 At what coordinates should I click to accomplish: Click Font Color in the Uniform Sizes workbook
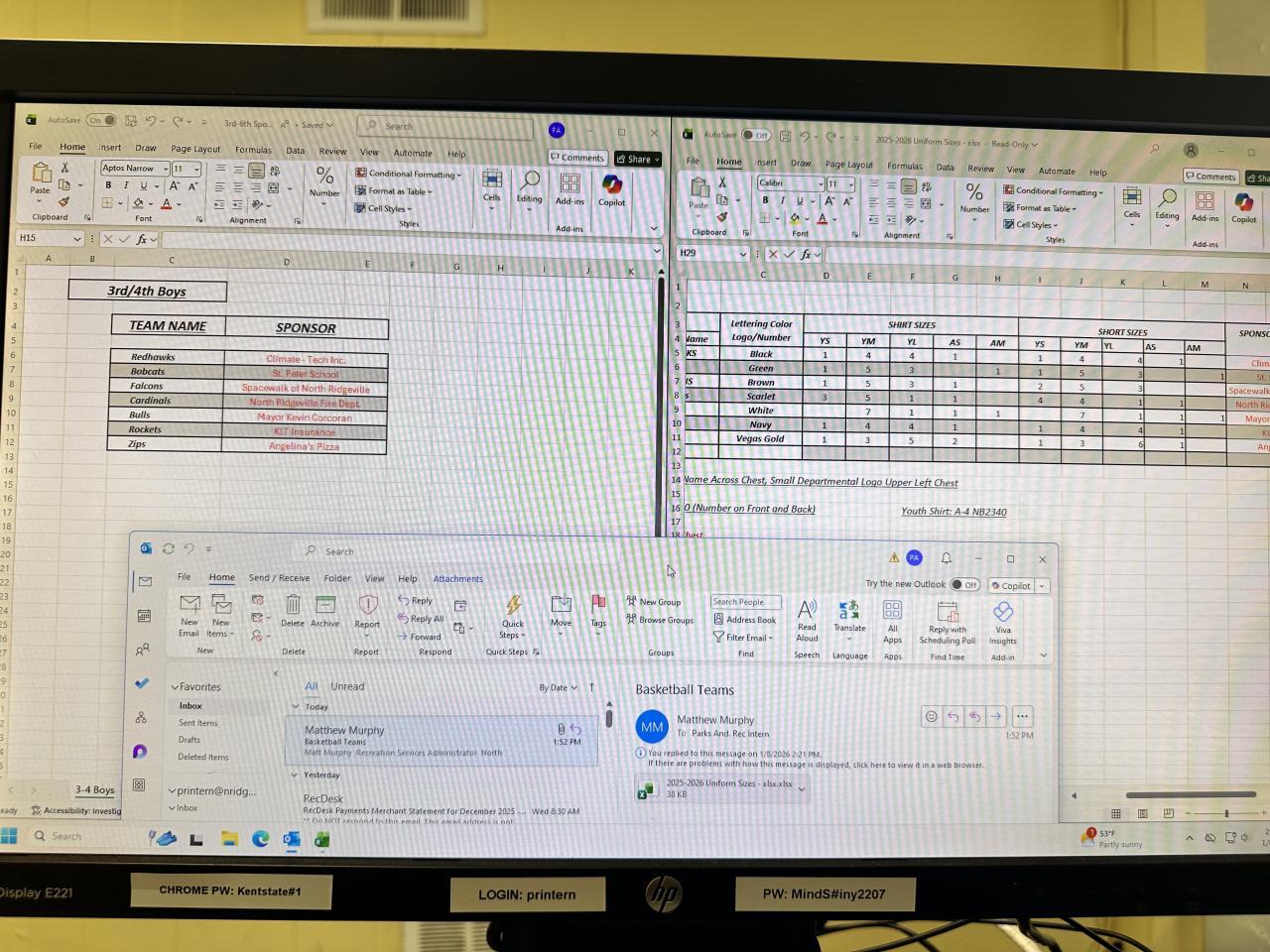(x=823, y=219)
